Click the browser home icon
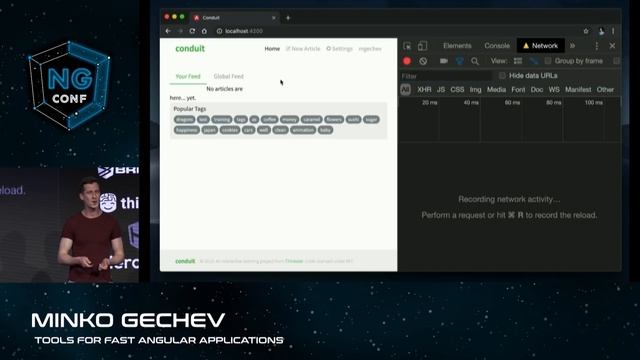 point(204,31)
